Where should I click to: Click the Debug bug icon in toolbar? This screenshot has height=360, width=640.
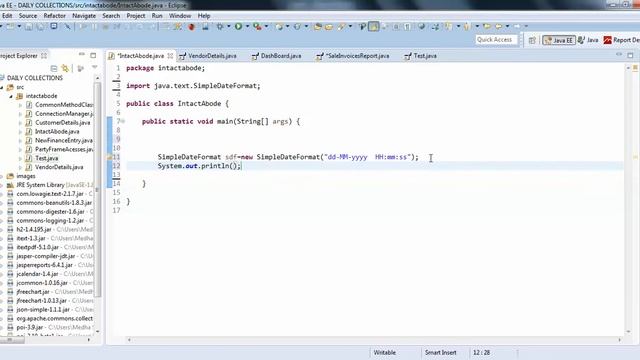click(191, 27)
